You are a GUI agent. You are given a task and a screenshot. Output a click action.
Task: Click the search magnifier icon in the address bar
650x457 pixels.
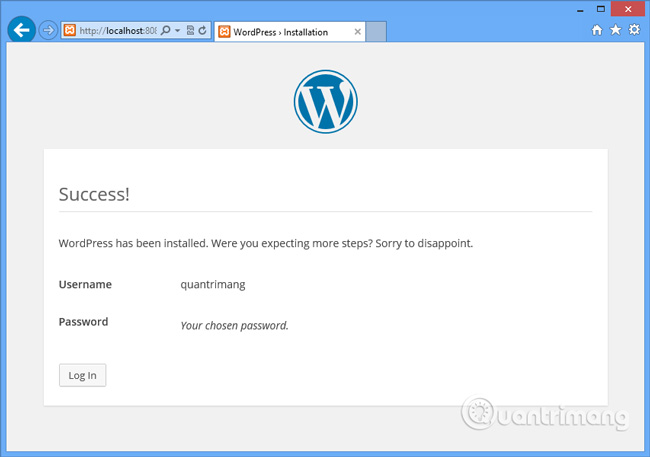[x=165, y=30]
